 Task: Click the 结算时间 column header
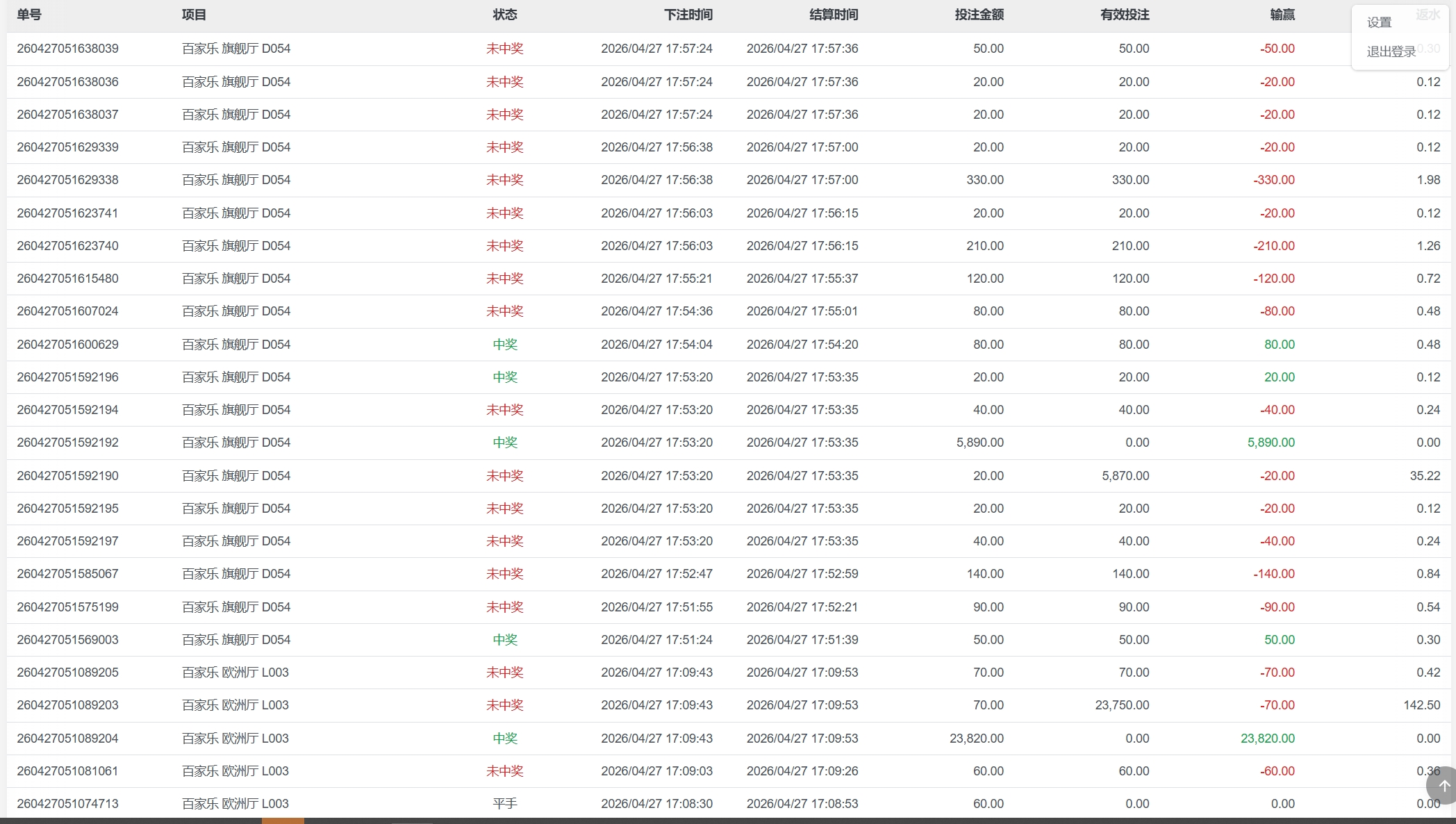click(x=833, y=15)
